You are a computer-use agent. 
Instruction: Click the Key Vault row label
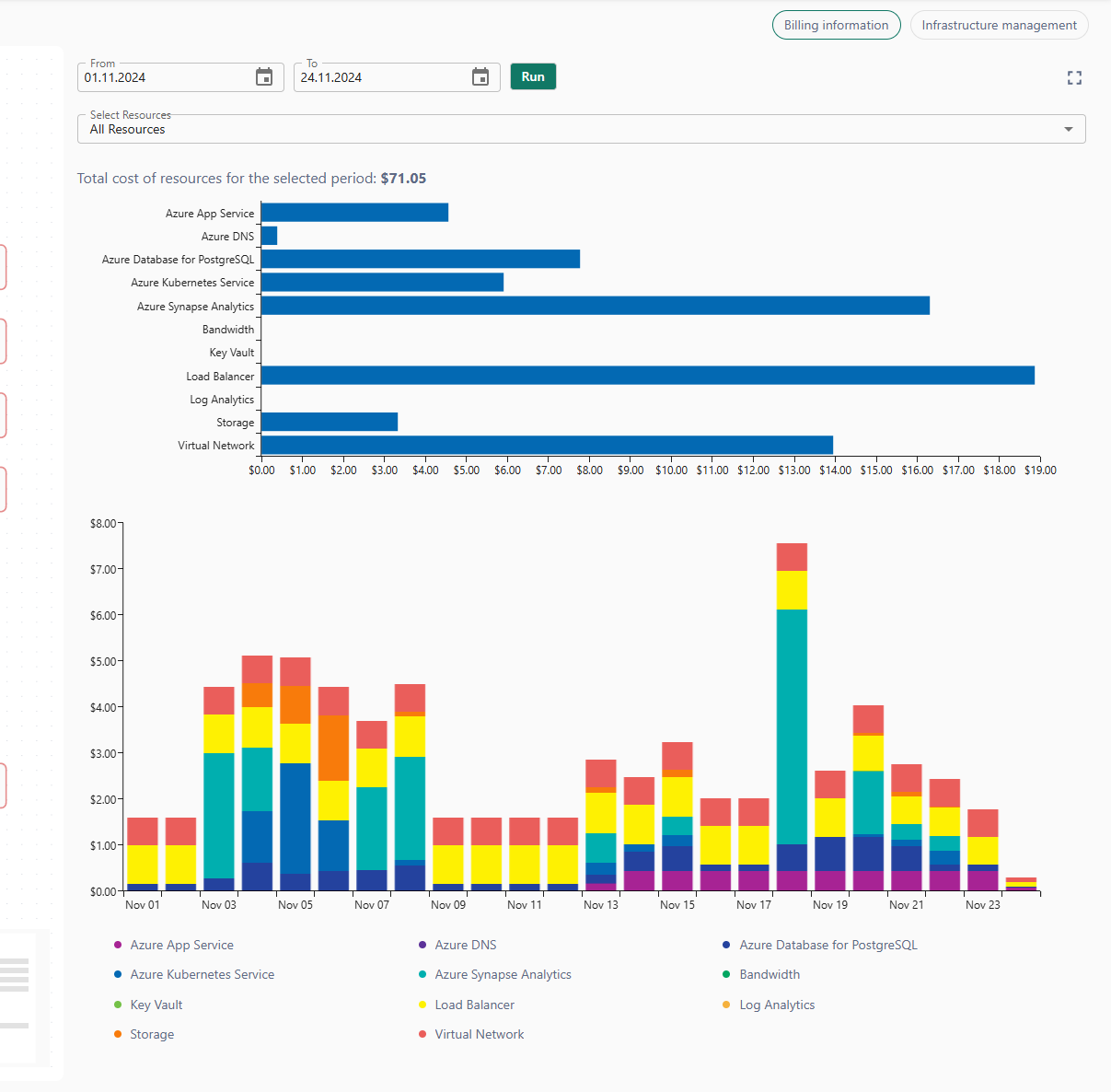click(x=232, y=353)
